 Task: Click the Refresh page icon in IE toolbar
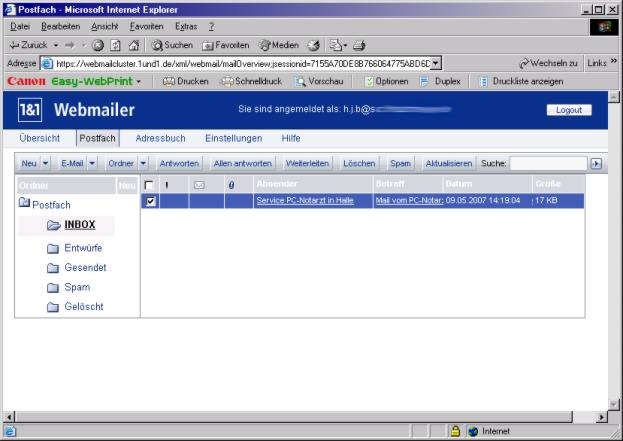pyautogui.click(x=115, y=45)
